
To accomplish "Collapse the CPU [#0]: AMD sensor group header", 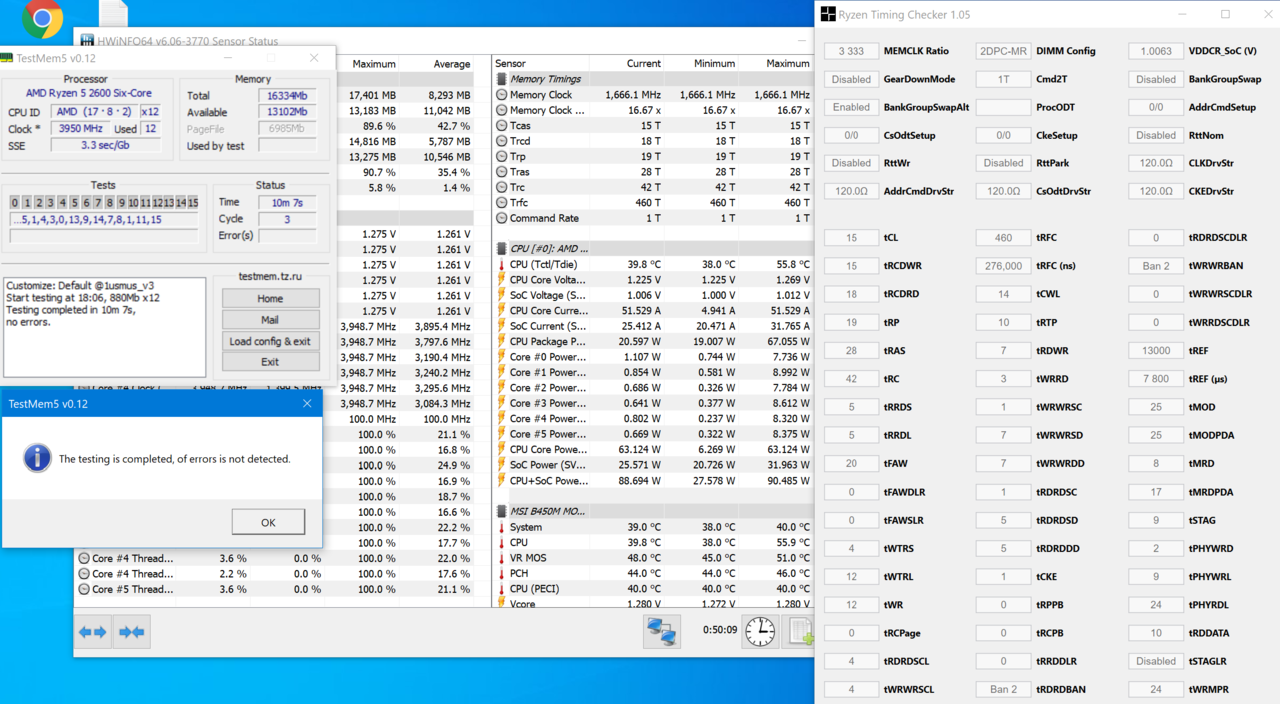I will pos(652,248).
